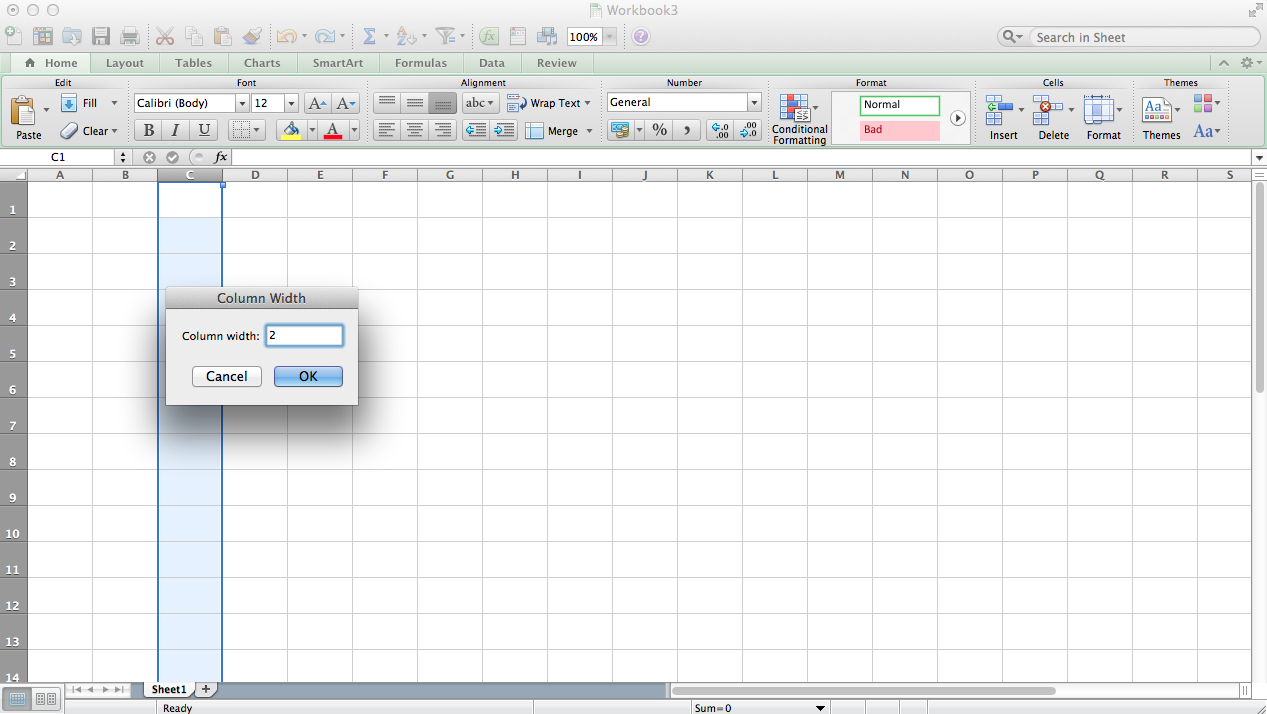Toggle center text horizontally
The height and width of the screenshot is (714, 1267).
415,130
